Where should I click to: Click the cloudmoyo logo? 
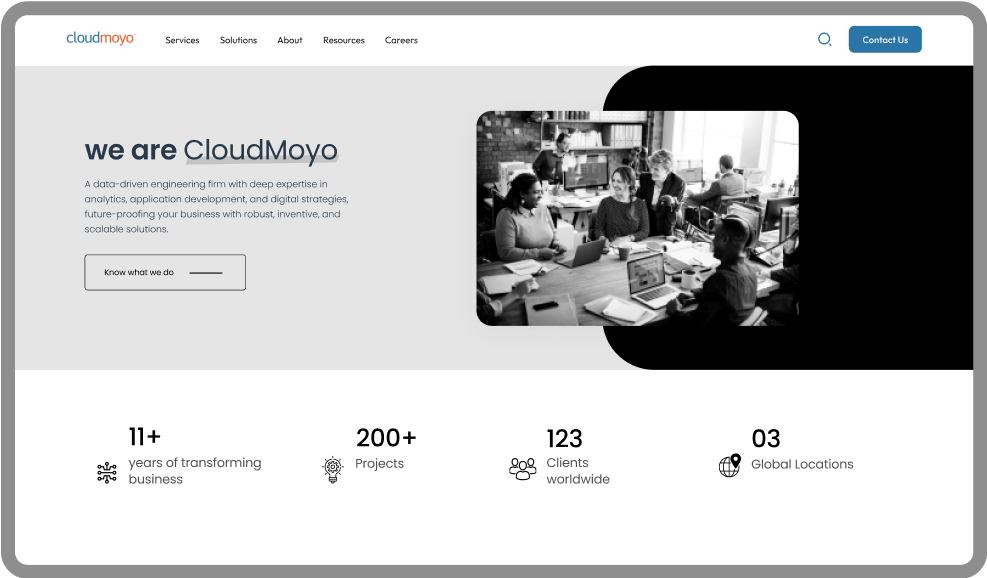[x=101, y=38]
